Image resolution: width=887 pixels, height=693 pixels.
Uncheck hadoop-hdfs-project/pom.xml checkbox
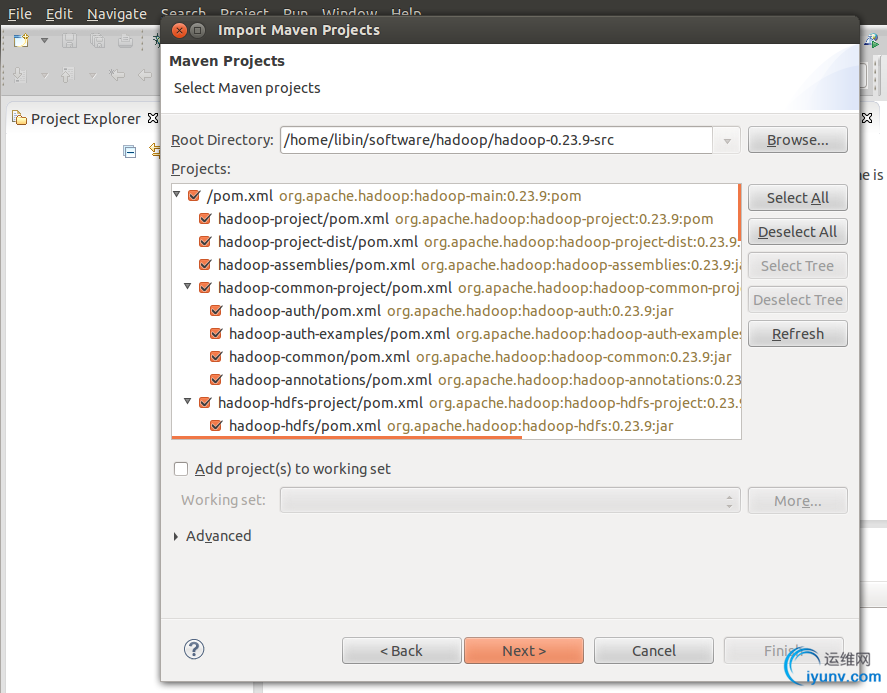[x=205, y=403]
